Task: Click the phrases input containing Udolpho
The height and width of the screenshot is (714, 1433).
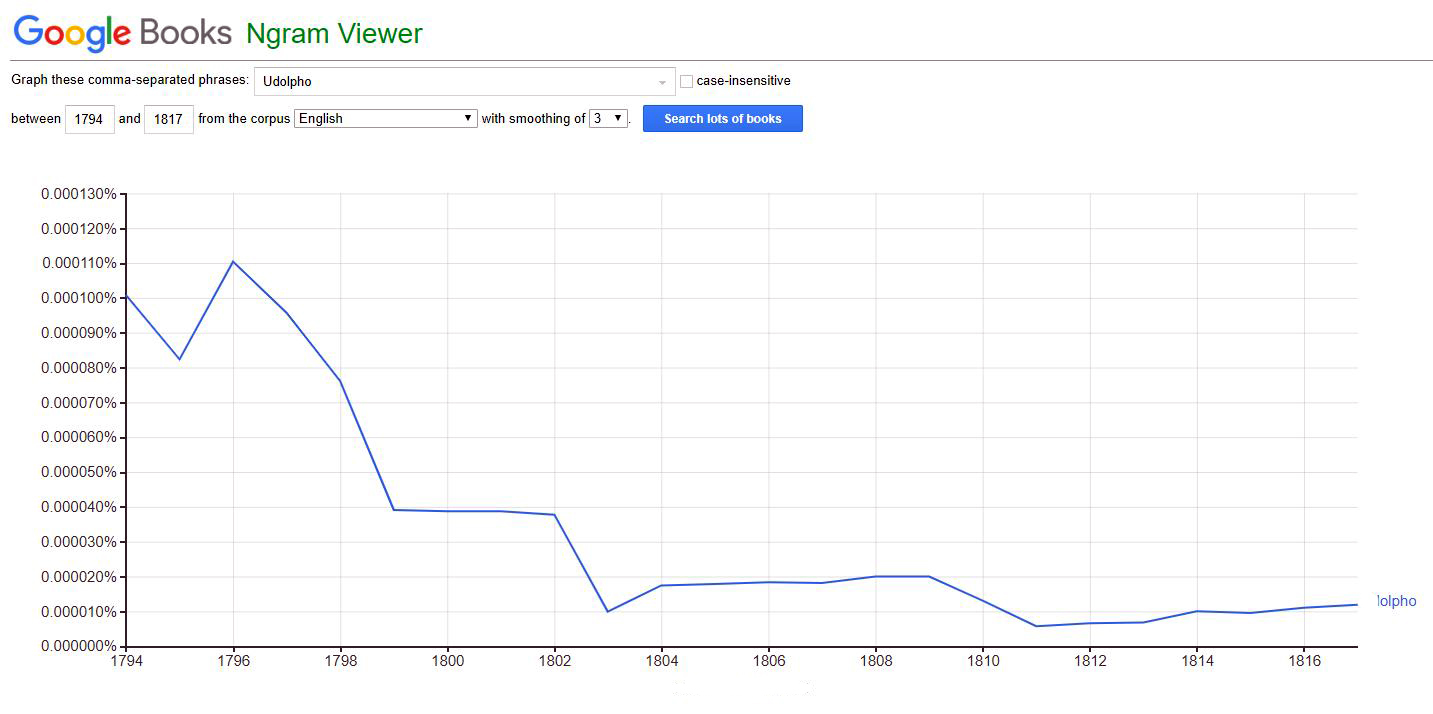Action: pyautogui.click(x=455, y=82)
